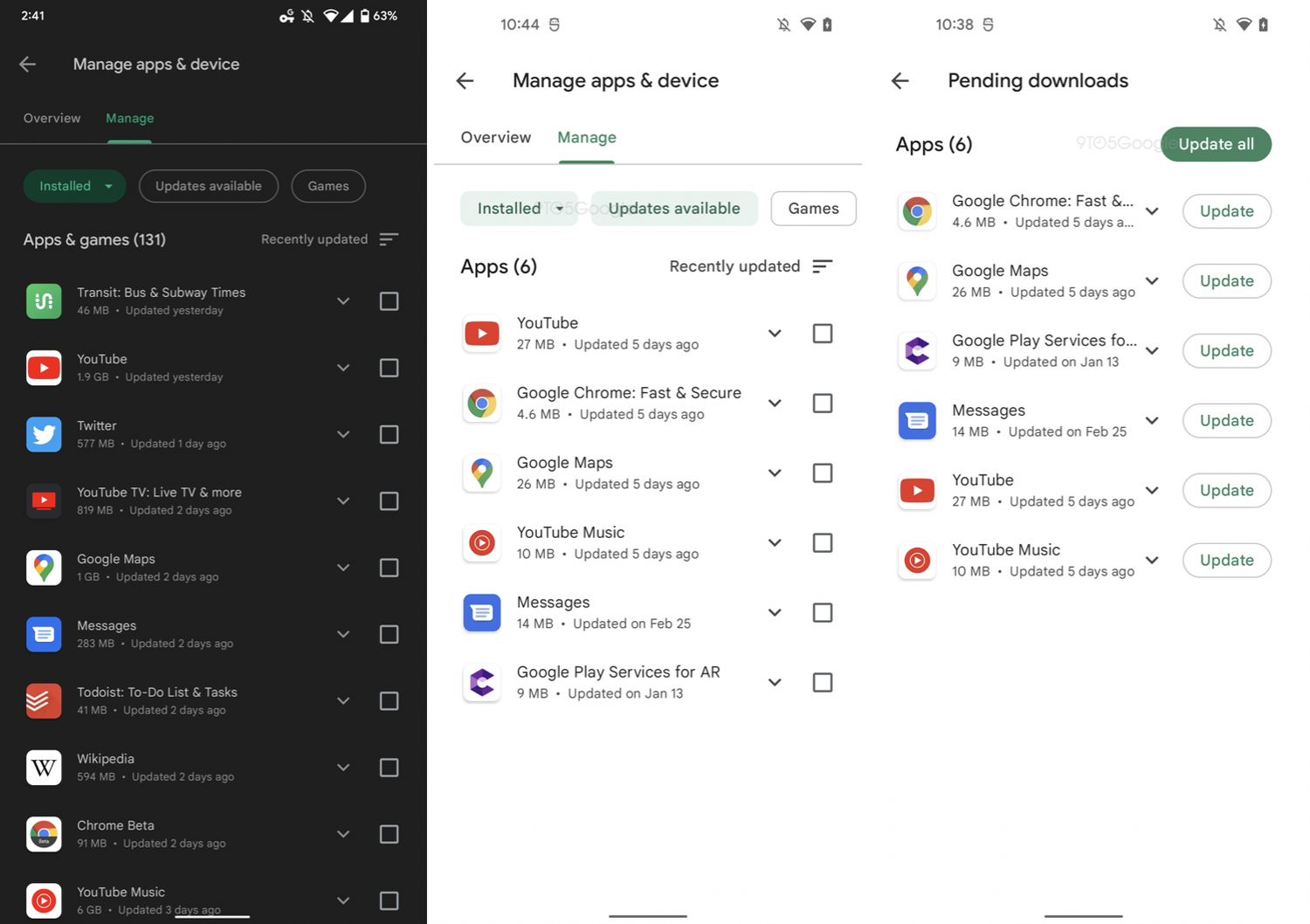Tap Chrome Beta app icon
Image resolution: width=1310 pixels, height=924 pixels.
(44, 834)
